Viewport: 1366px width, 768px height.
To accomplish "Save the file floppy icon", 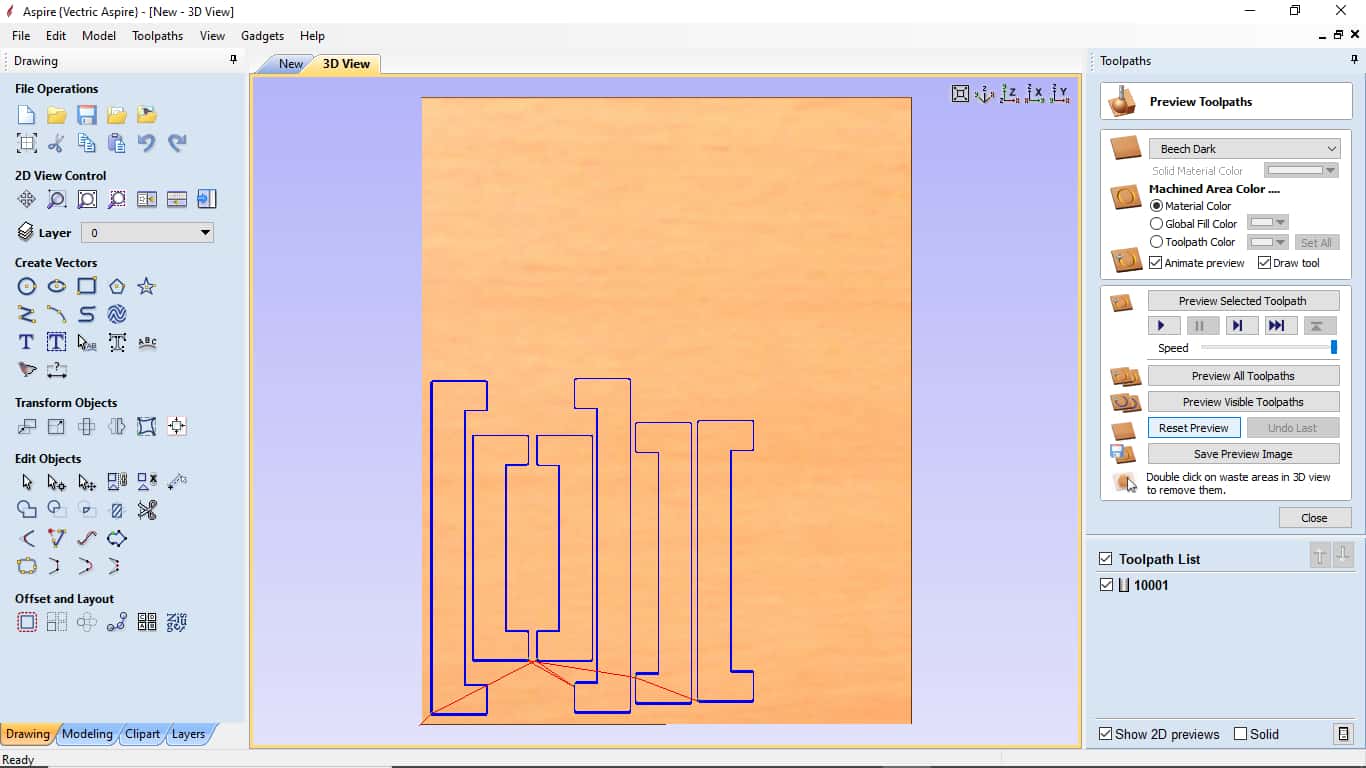I will coord(87,115).
